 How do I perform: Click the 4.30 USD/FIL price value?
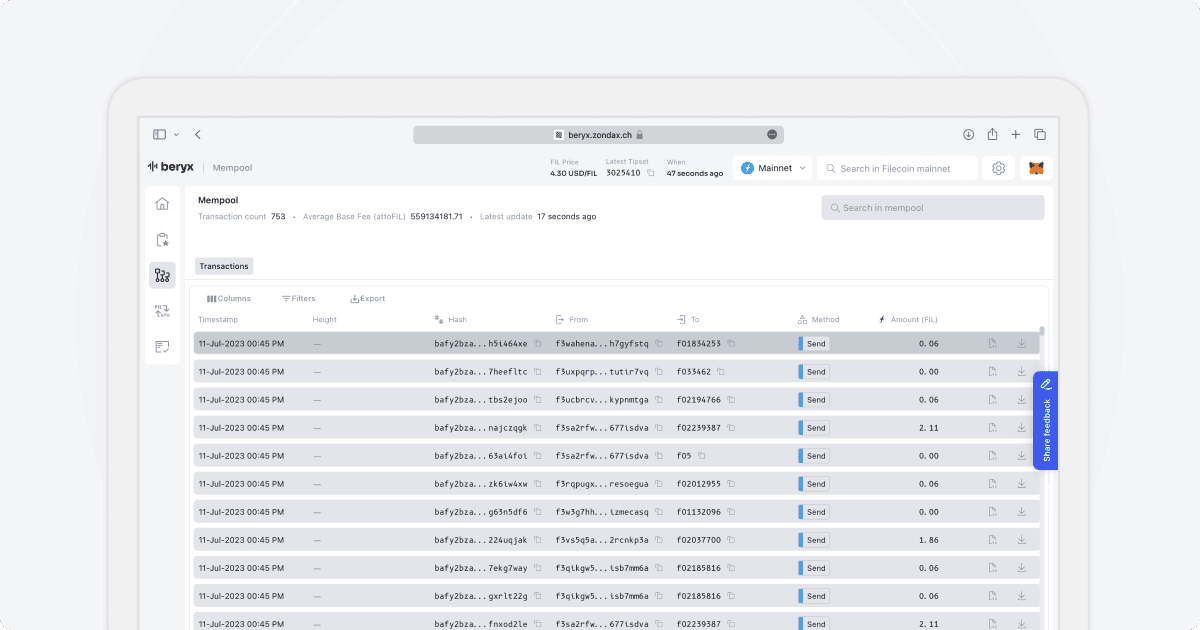click(x=574, y=173)
